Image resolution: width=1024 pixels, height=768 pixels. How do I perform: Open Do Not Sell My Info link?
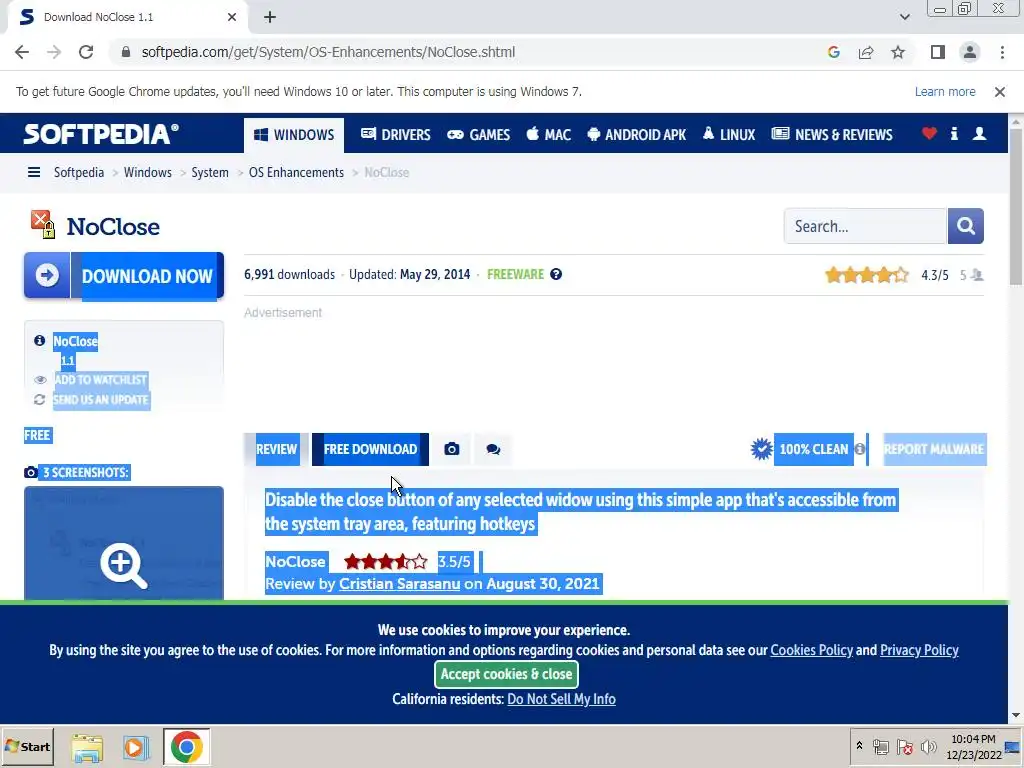(561, 699)
